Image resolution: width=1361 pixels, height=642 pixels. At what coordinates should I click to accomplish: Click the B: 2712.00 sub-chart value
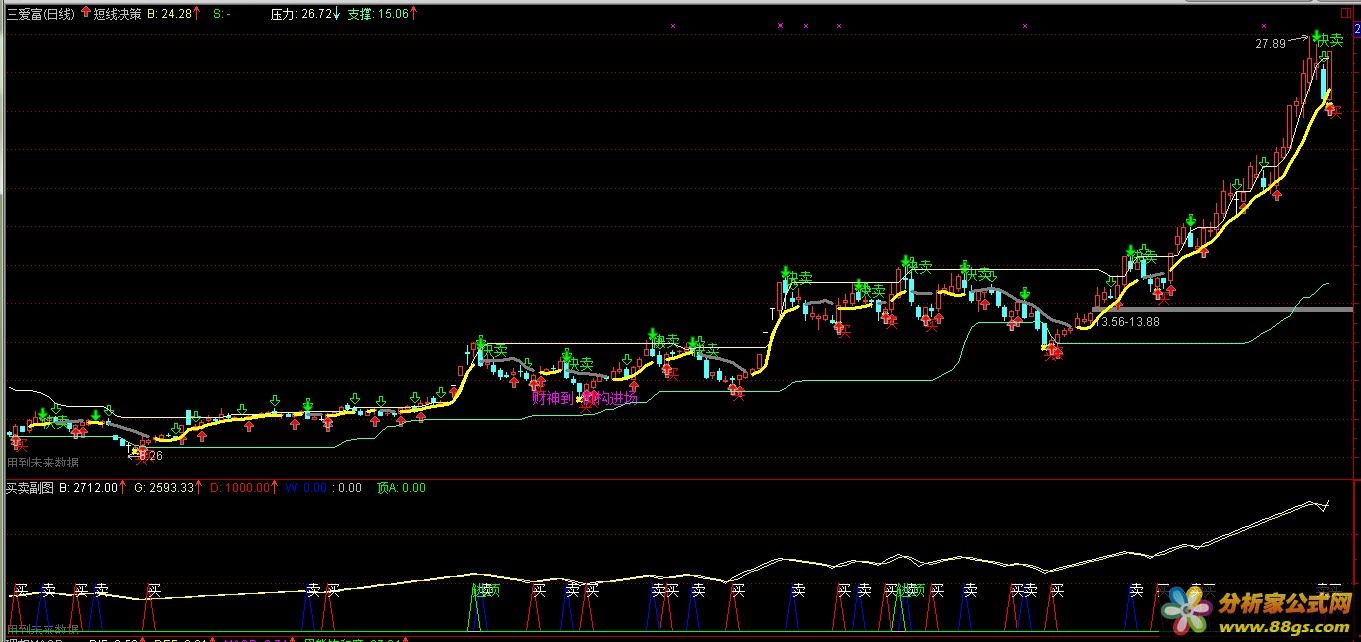pos(87,488)
